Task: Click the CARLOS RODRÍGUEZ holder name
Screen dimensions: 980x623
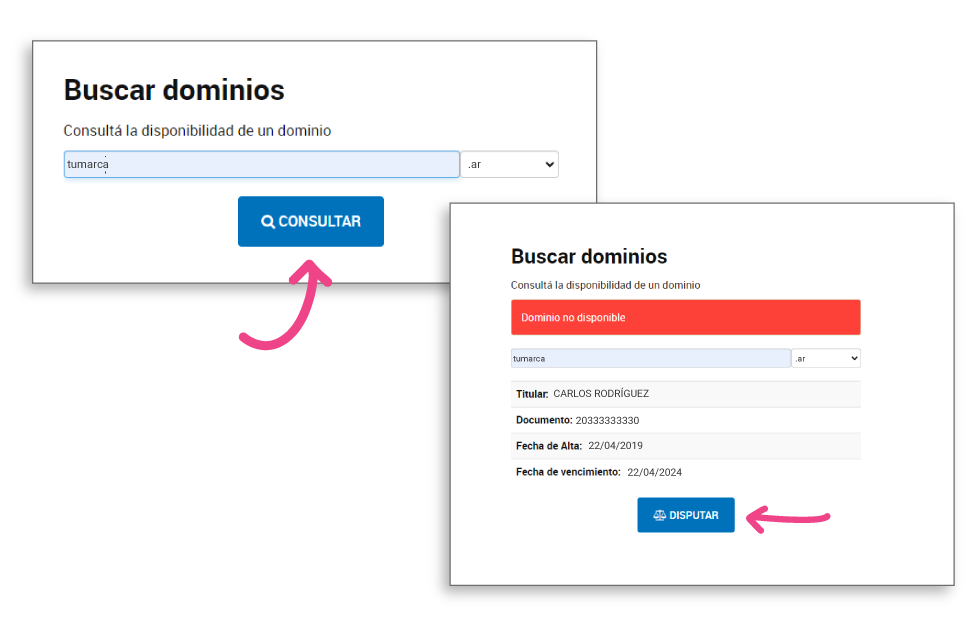Action: click(601, 394)
